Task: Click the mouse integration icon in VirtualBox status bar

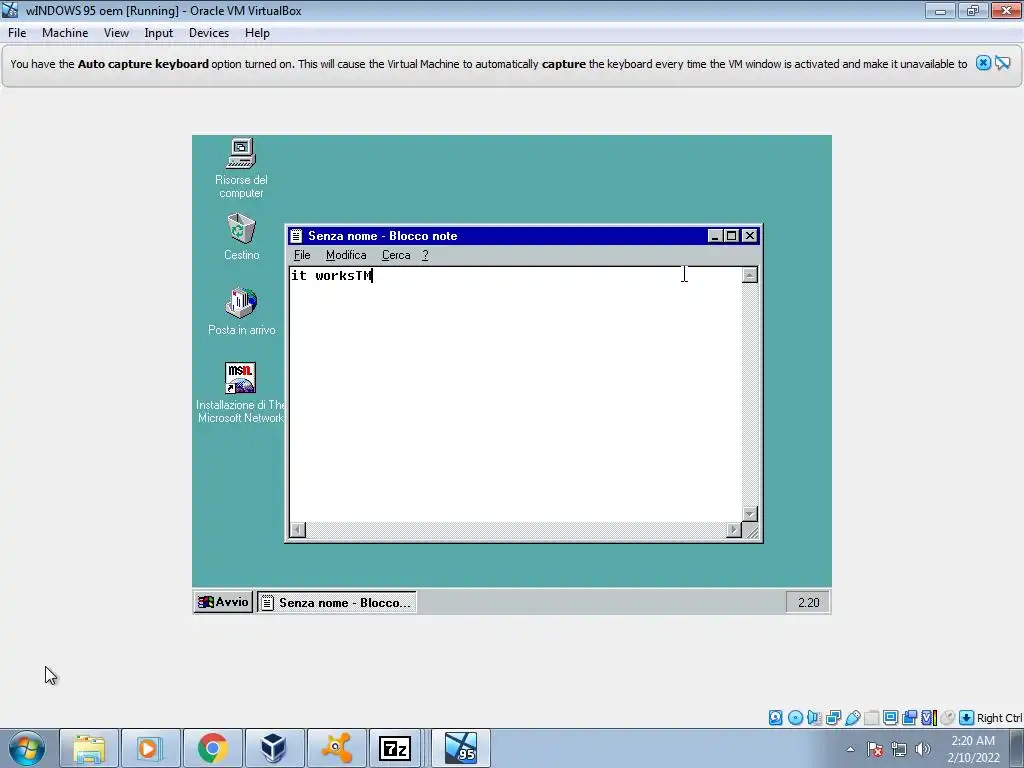Action: (x=948, y=718)
